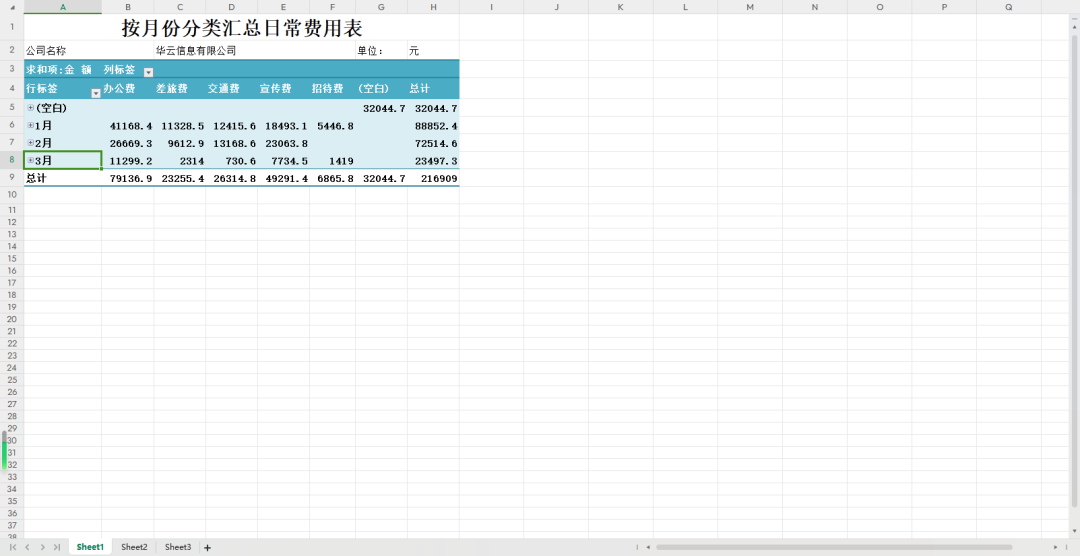This screenshot has width=1080, height=556.
Task: Expand the 2月 row group
Action: click(30, 143)
